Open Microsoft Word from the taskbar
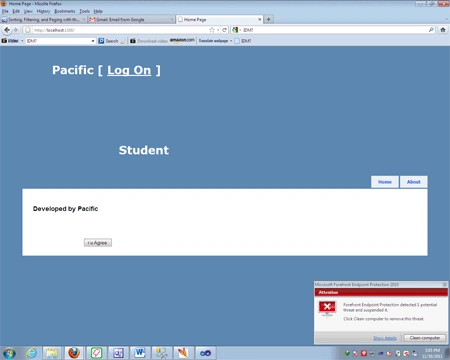450x360 pixels. (x=140, y=353)
